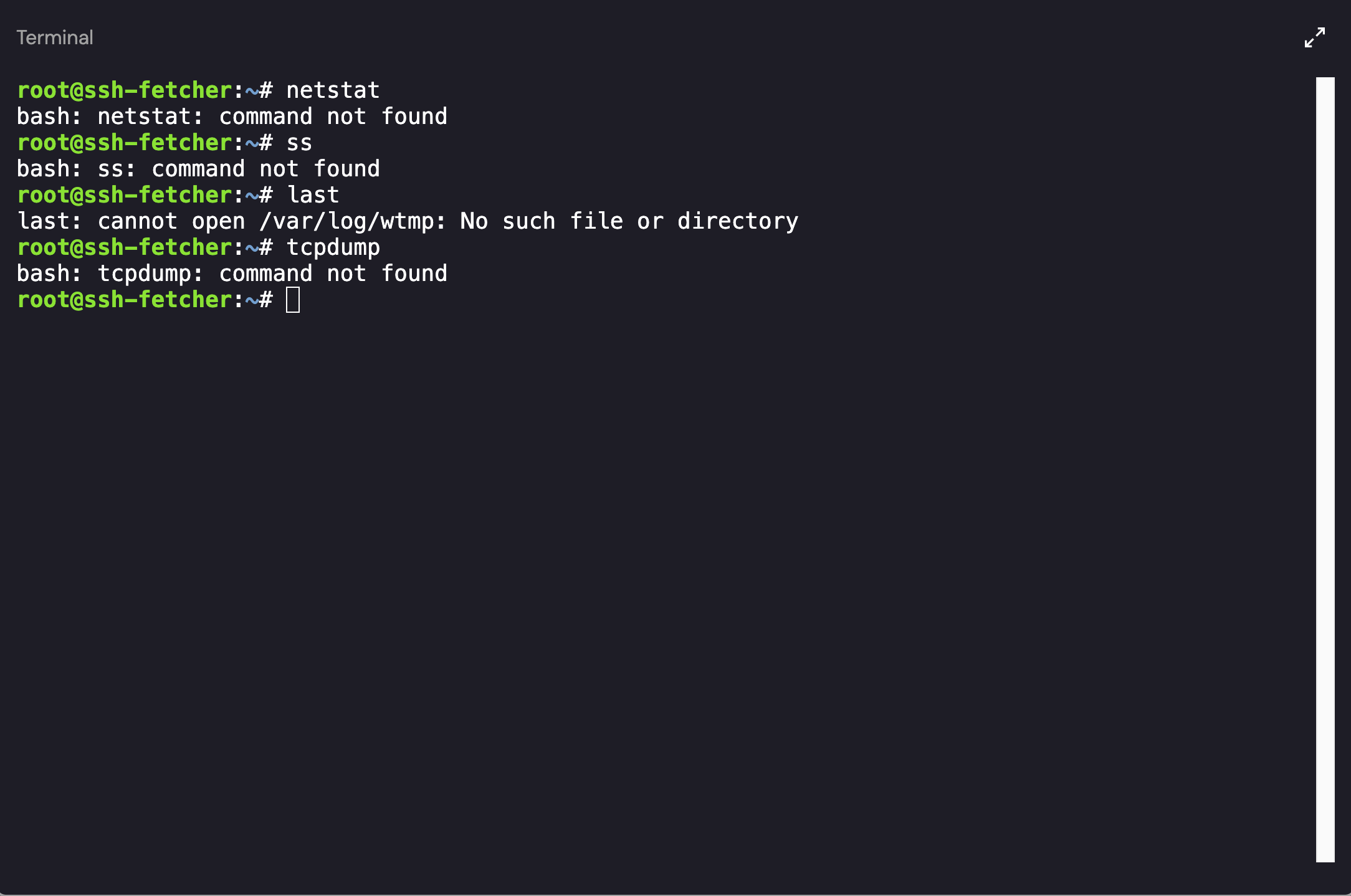
Task: Click the root@ssh-fetcher prompt before "ss"
Action: pyautogui.click(x=125, y=143)
